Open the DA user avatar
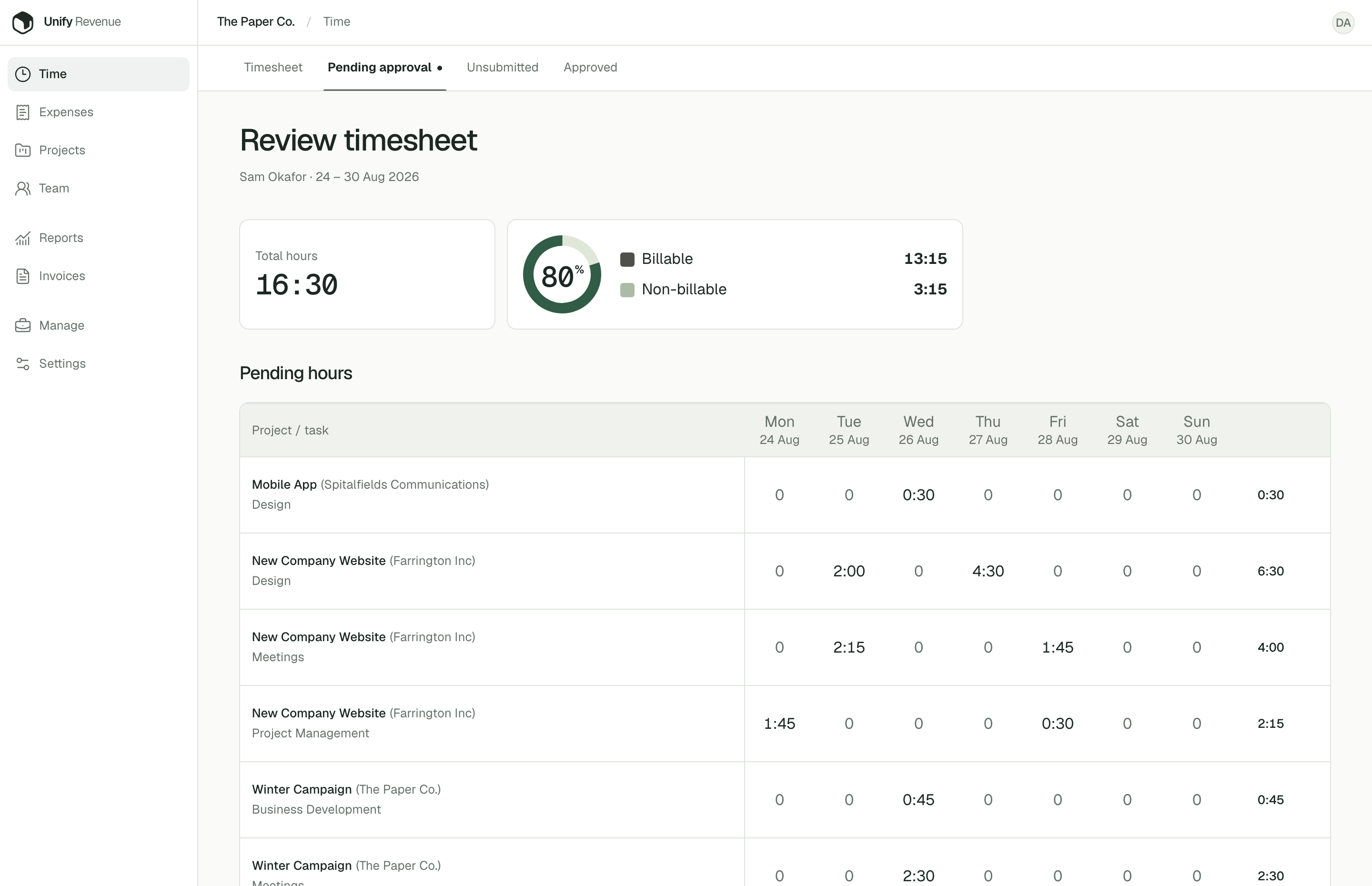 [x=1342, y=22]
